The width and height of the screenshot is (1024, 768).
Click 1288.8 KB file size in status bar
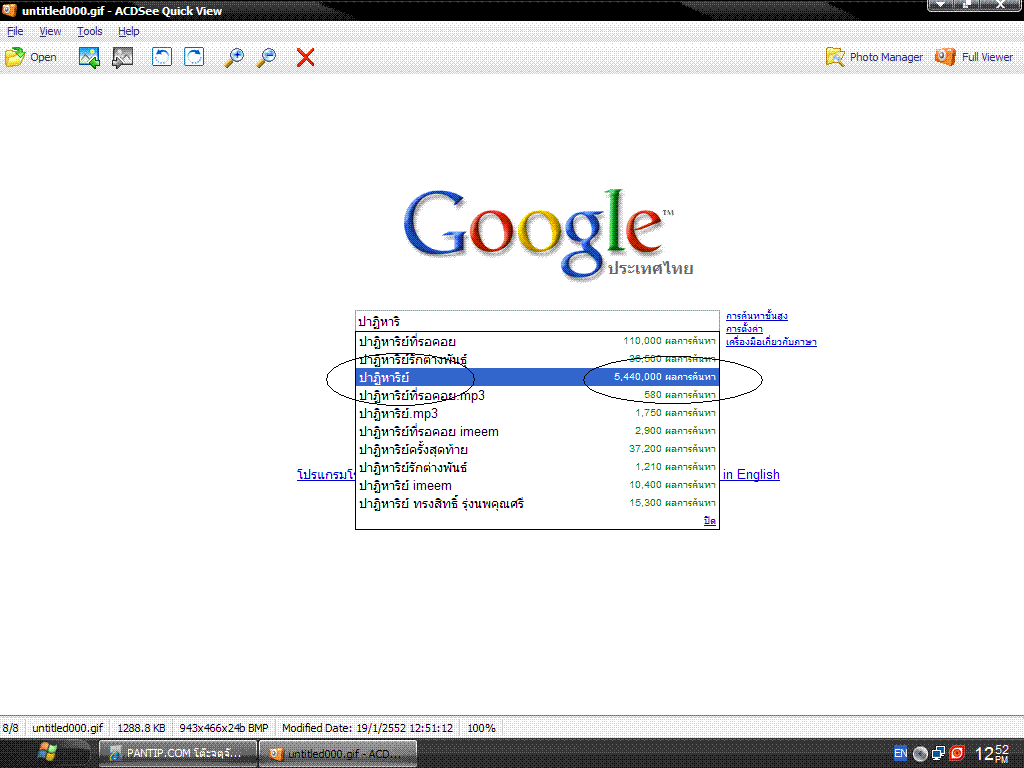coord(141,728)
